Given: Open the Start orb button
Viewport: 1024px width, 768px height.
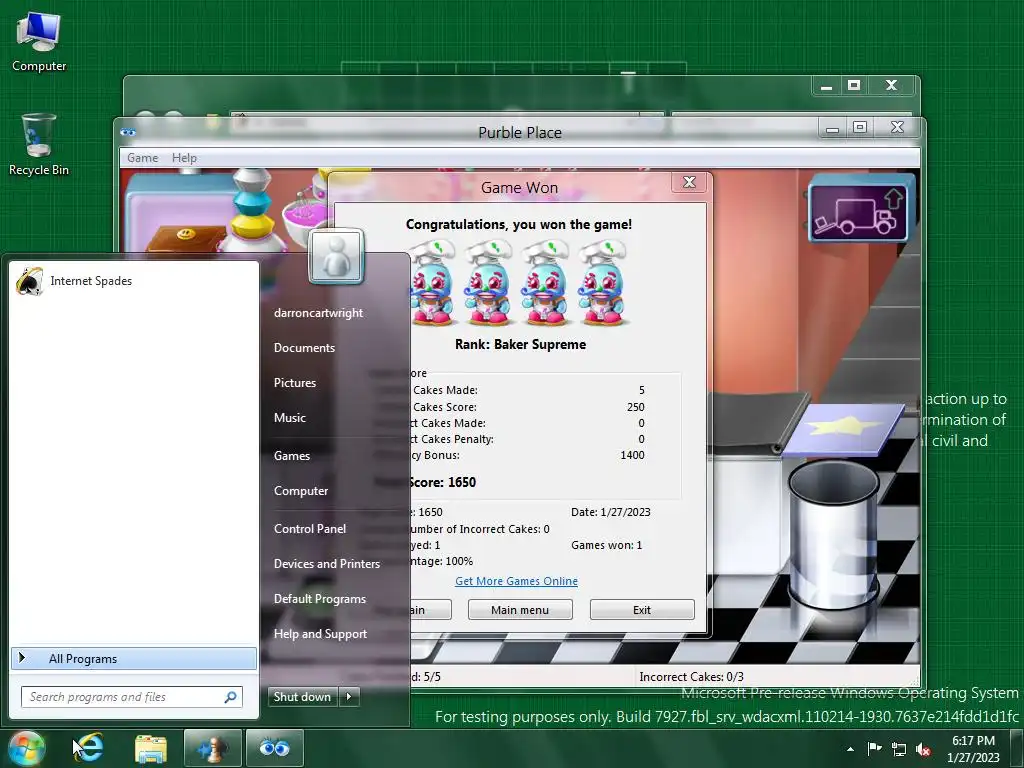Looking at the screenshot, I should pyautogui.click(x=26, y=748).
